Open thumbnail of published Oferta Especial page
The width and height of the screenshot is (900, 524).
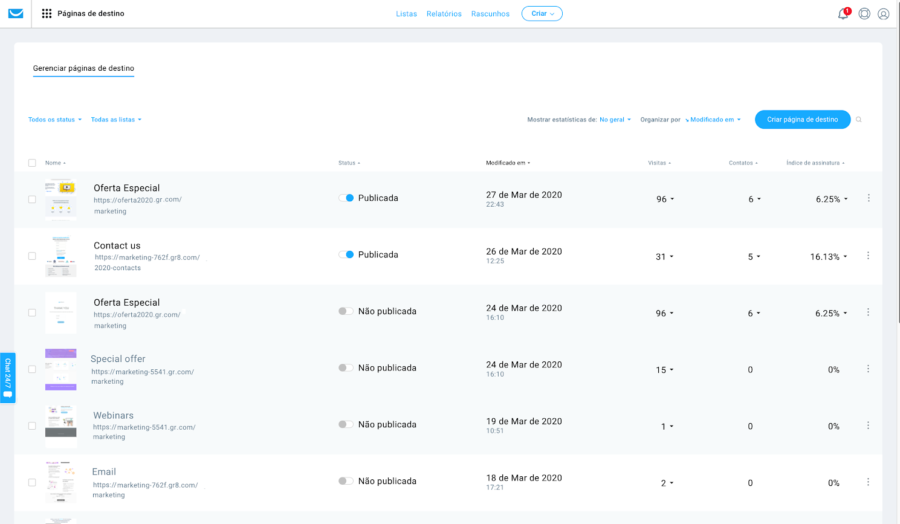coord(61,199)
